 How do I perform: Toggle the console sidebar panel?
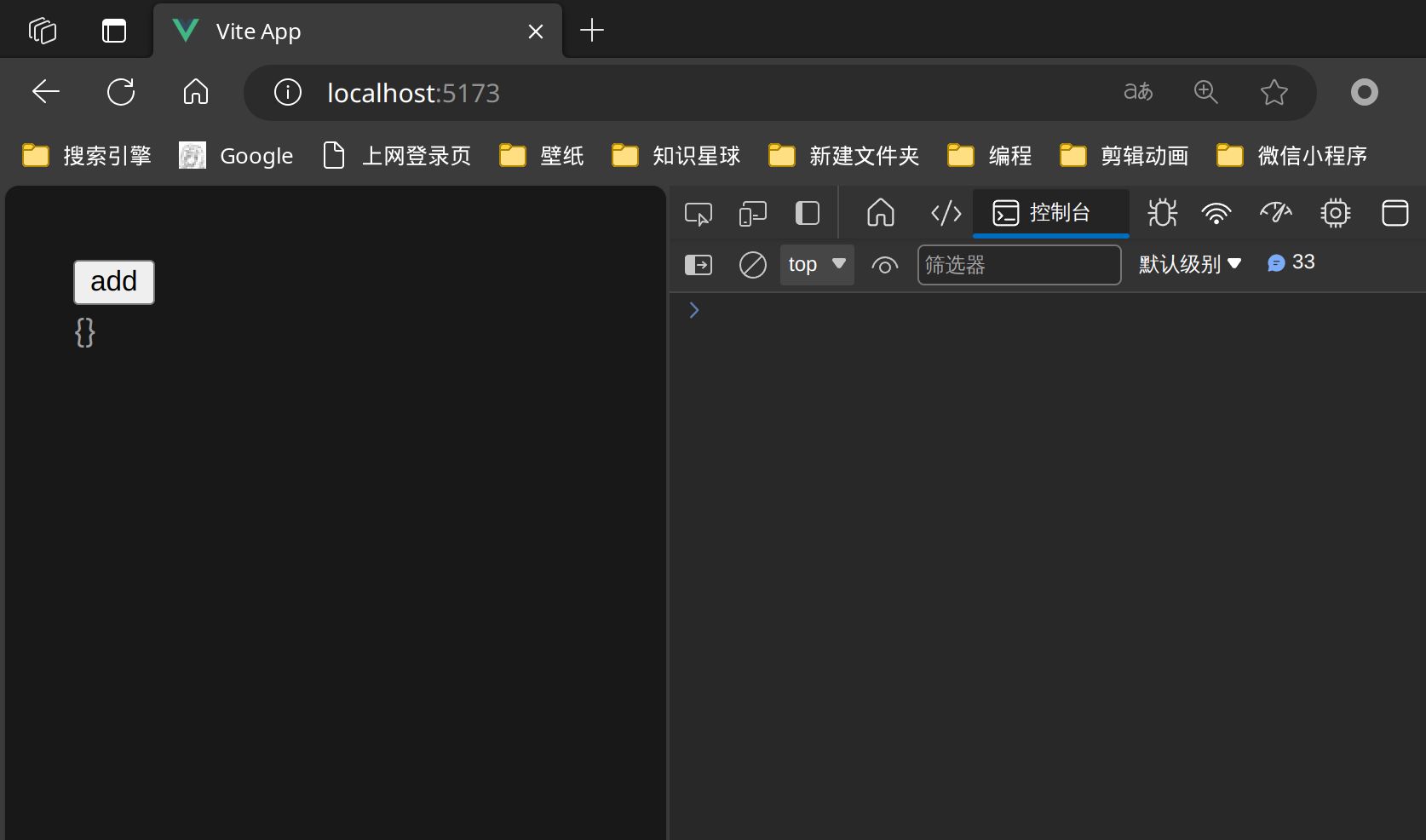pos(699,265)
